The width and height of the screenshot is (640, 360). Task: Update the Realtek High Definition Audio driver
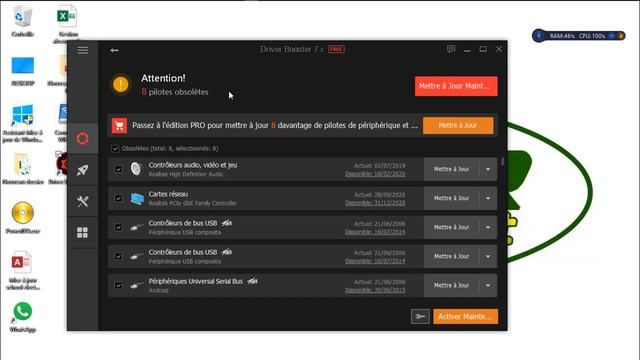coord(451,169)
